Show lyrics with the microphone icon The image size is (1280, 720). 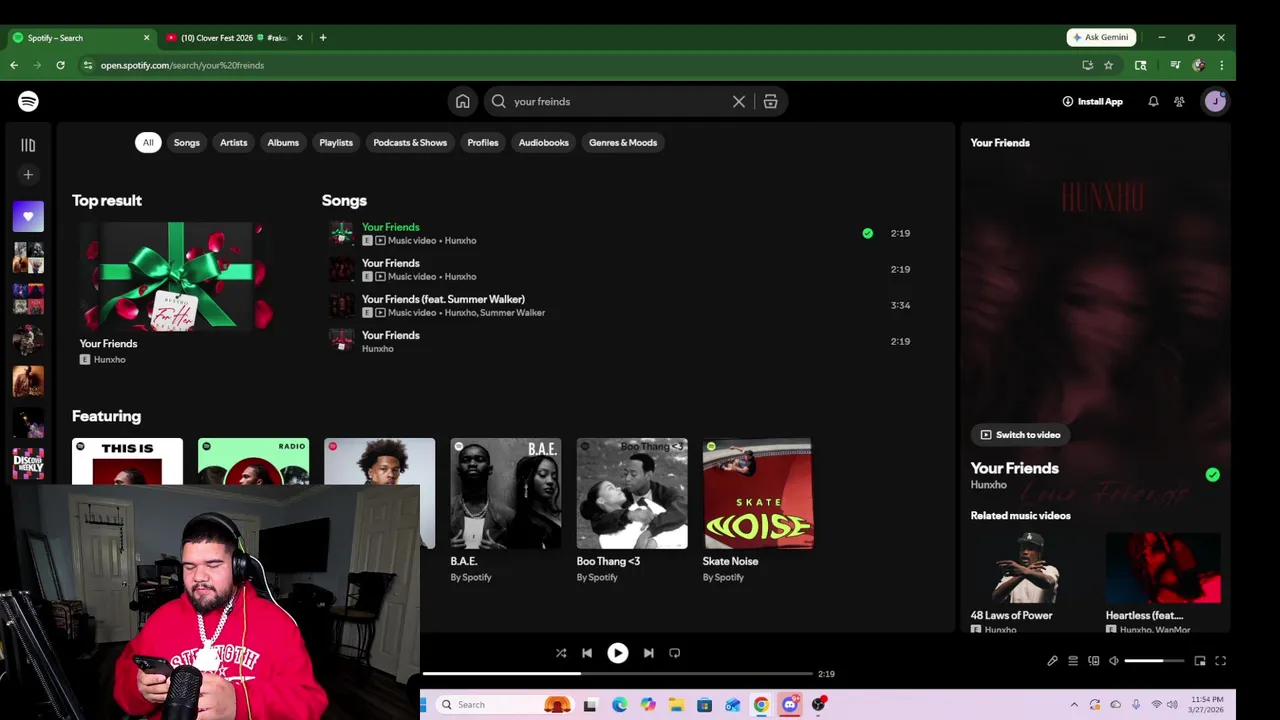pos(1052,661)
